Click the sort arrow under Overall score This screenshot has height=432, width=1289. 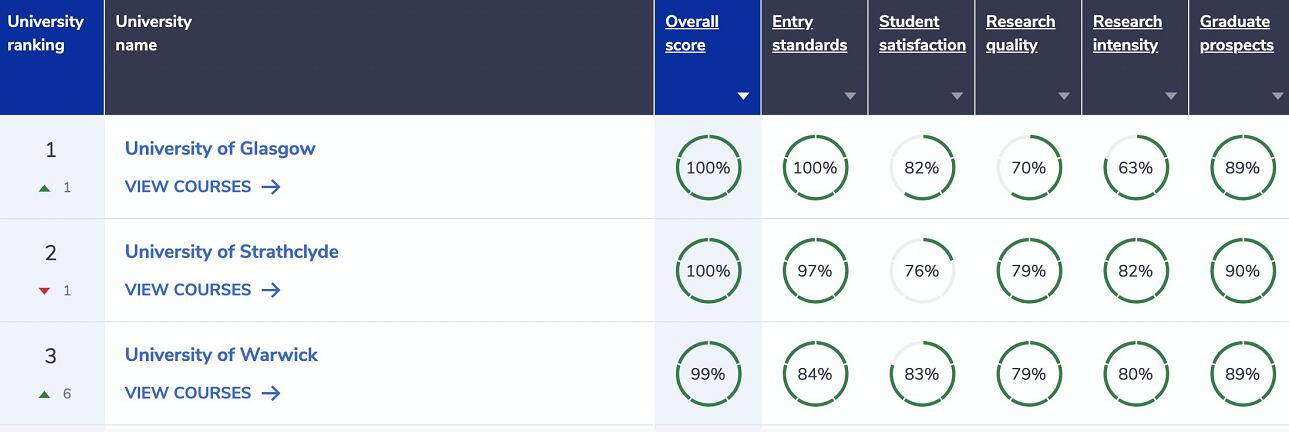point(743,97)
